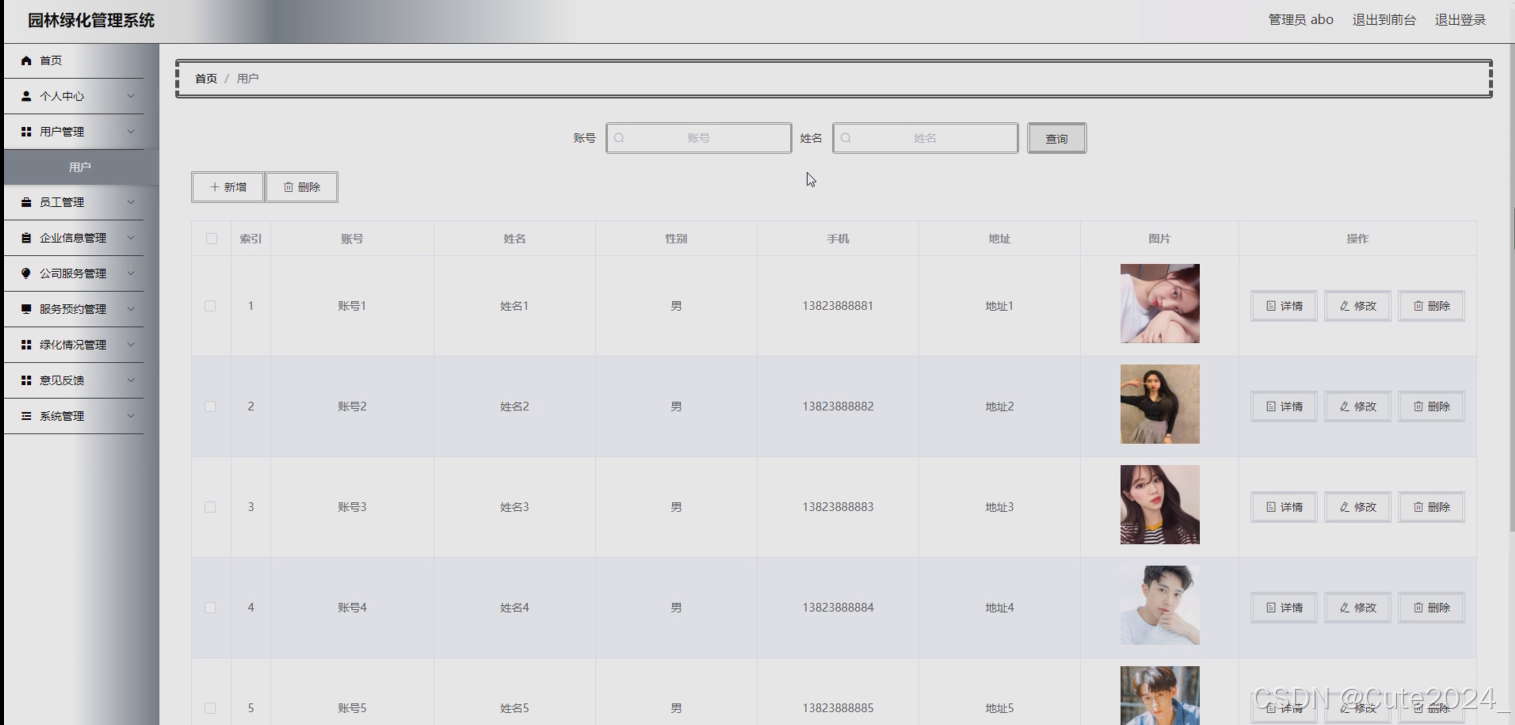Check the select-all checkbox in table header
The image size is (1515, 725).
[x=209, y=238]
